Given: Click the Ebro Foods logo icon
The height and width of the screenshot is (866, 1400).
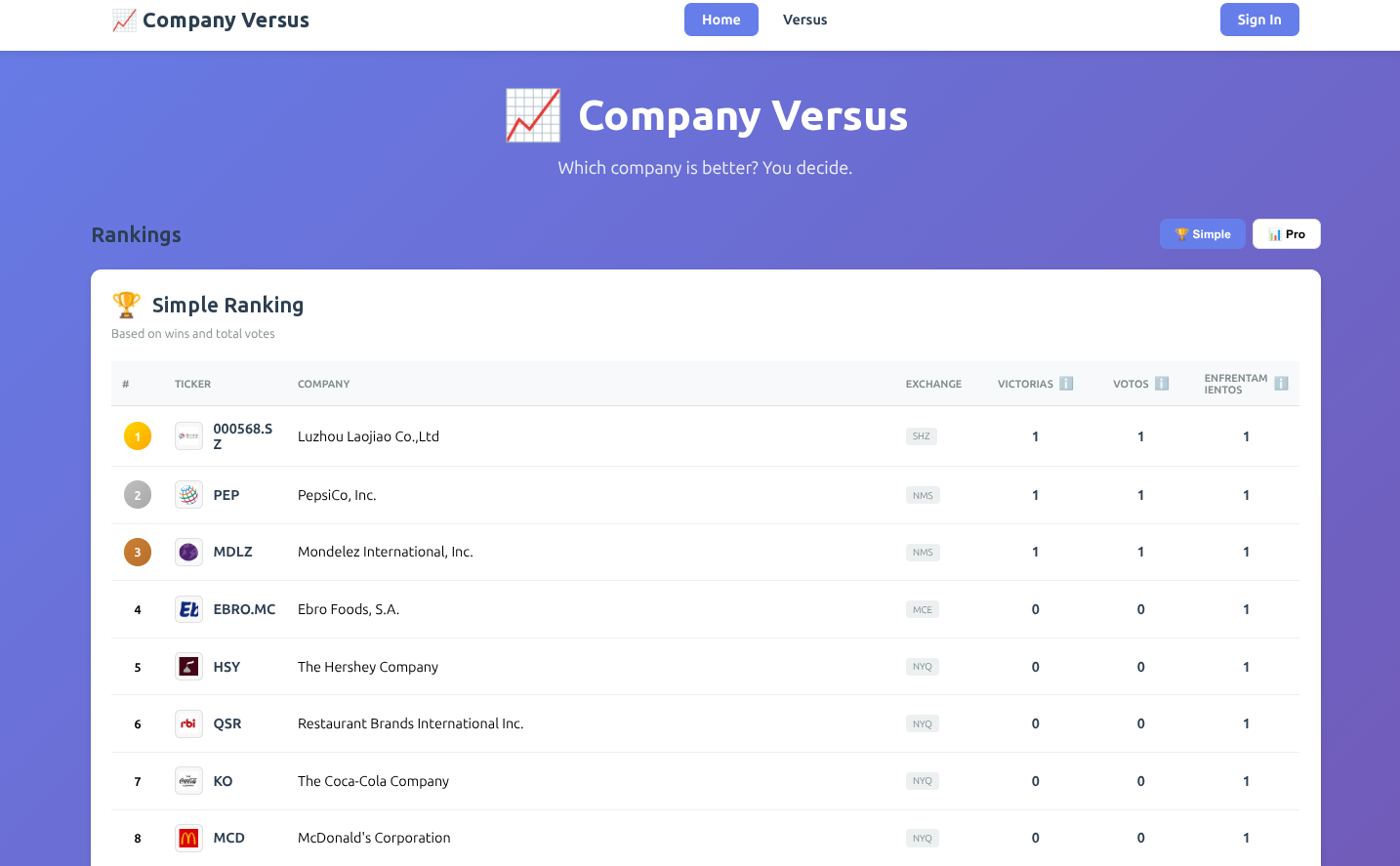Looking at the screenshot, I should coord(187,608).
